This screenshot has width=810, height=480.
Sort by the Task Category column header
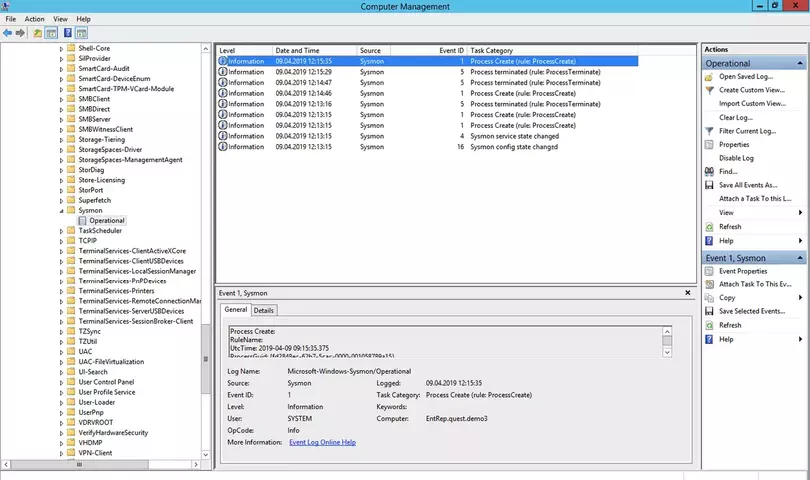pyautogui.click(x=552, y=51)
